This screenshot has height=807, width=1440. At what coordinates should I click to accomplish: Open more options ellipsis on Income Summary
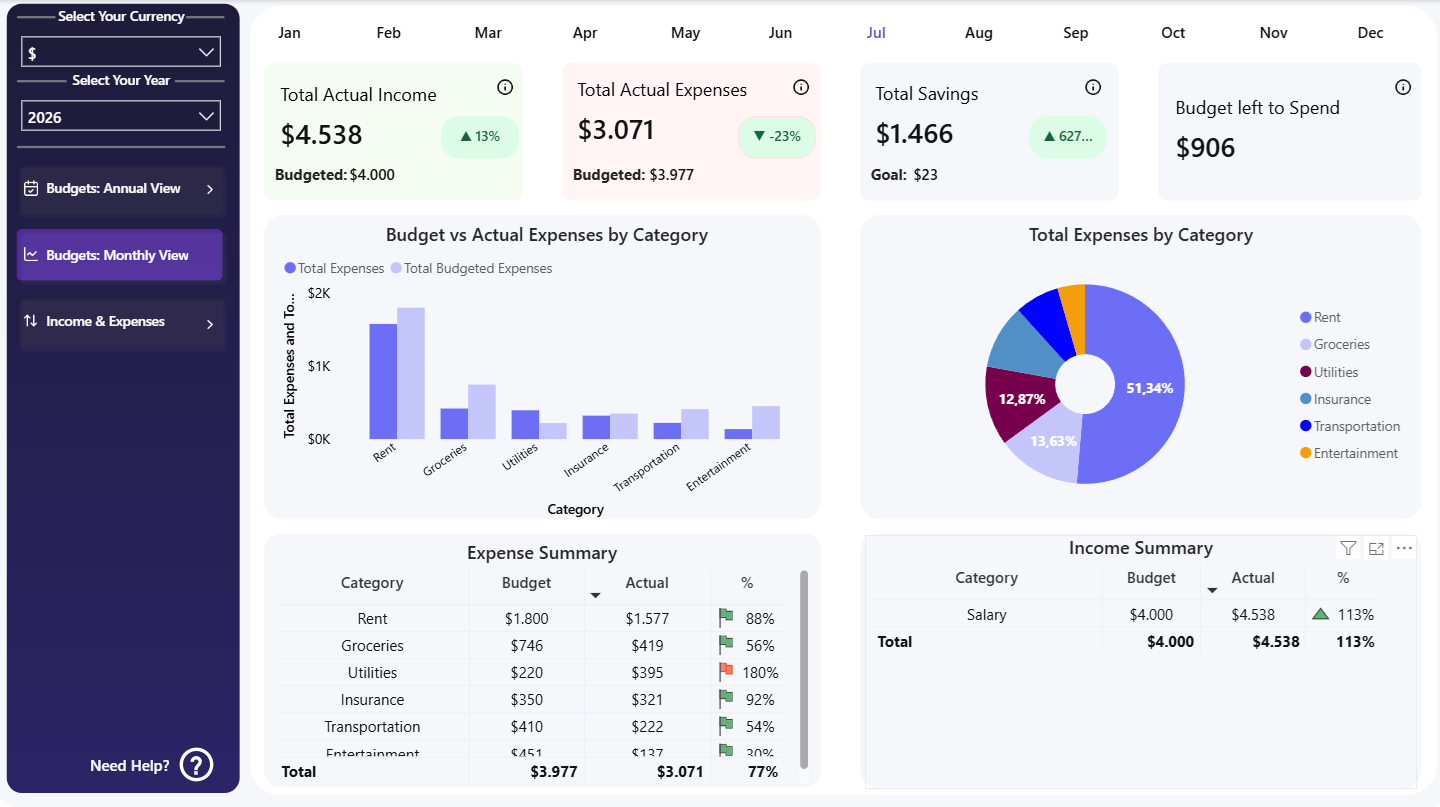click(1404, 548)
